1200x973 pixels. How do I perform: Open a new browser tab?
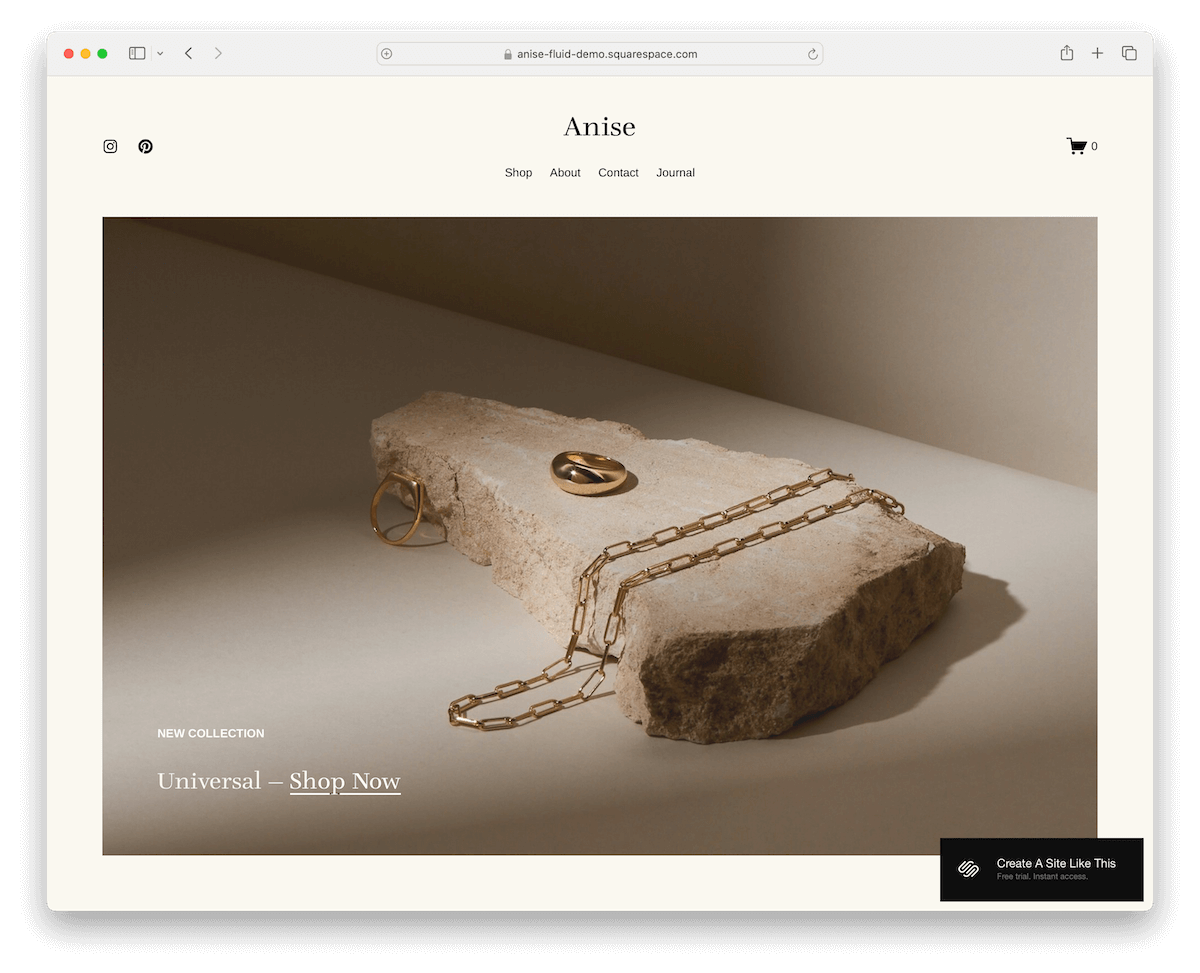[x=1097, y=53]
